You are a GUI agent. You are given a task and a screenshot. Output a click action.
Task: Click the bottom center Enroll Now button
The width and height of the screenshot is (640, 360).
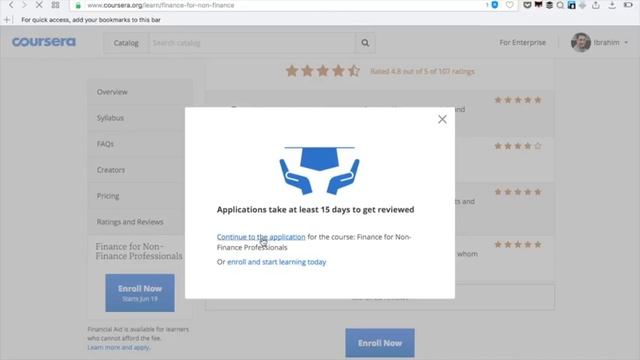380,343
